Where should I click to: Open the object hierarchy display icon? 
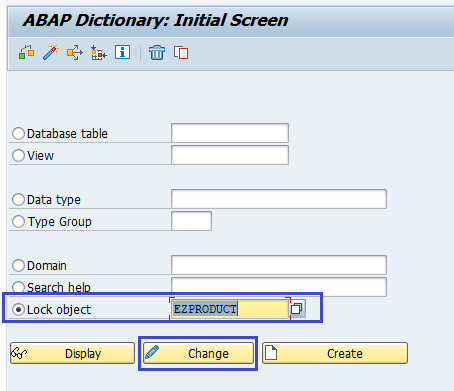99,53
